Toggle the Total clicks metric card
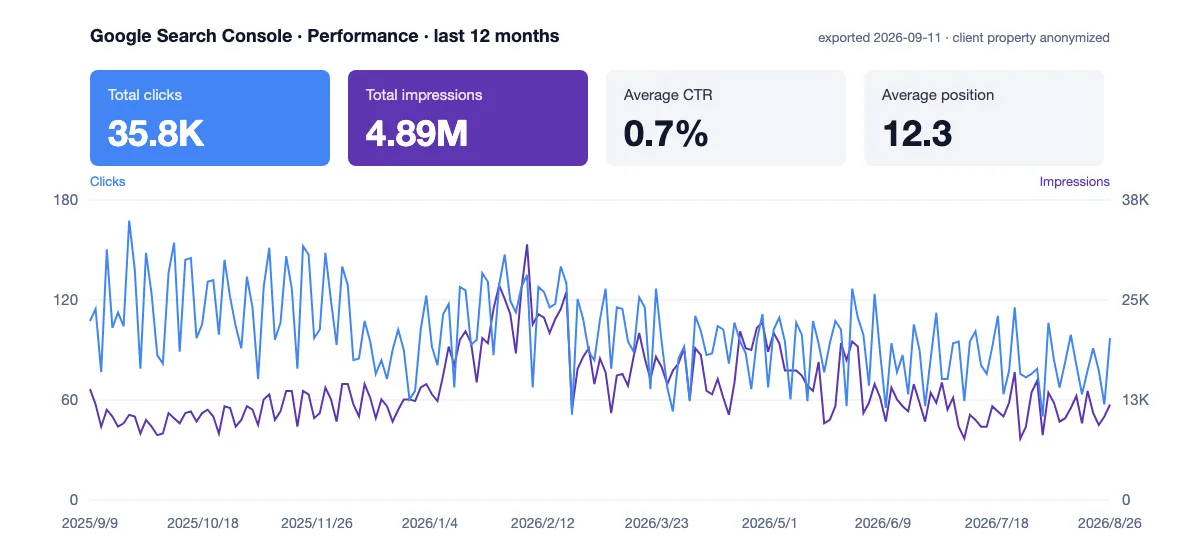 (x=210, y=117)
